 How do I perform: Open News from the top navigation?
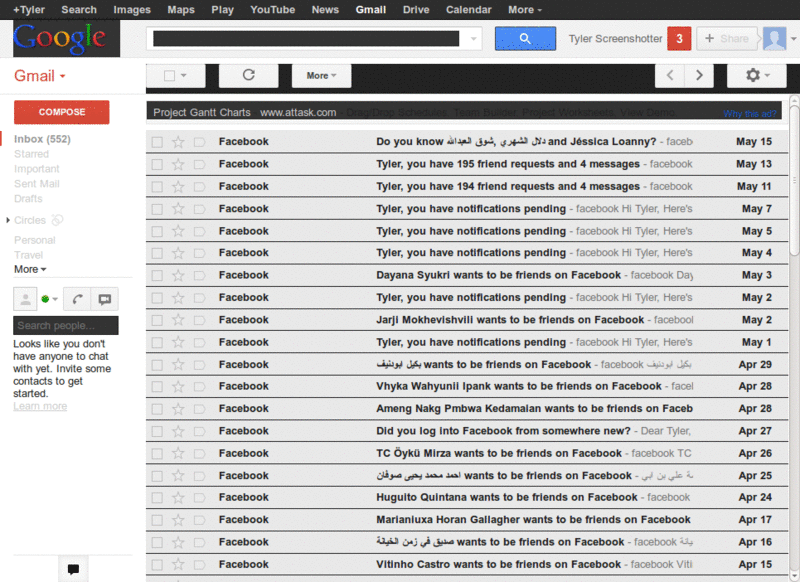(325, 10)
